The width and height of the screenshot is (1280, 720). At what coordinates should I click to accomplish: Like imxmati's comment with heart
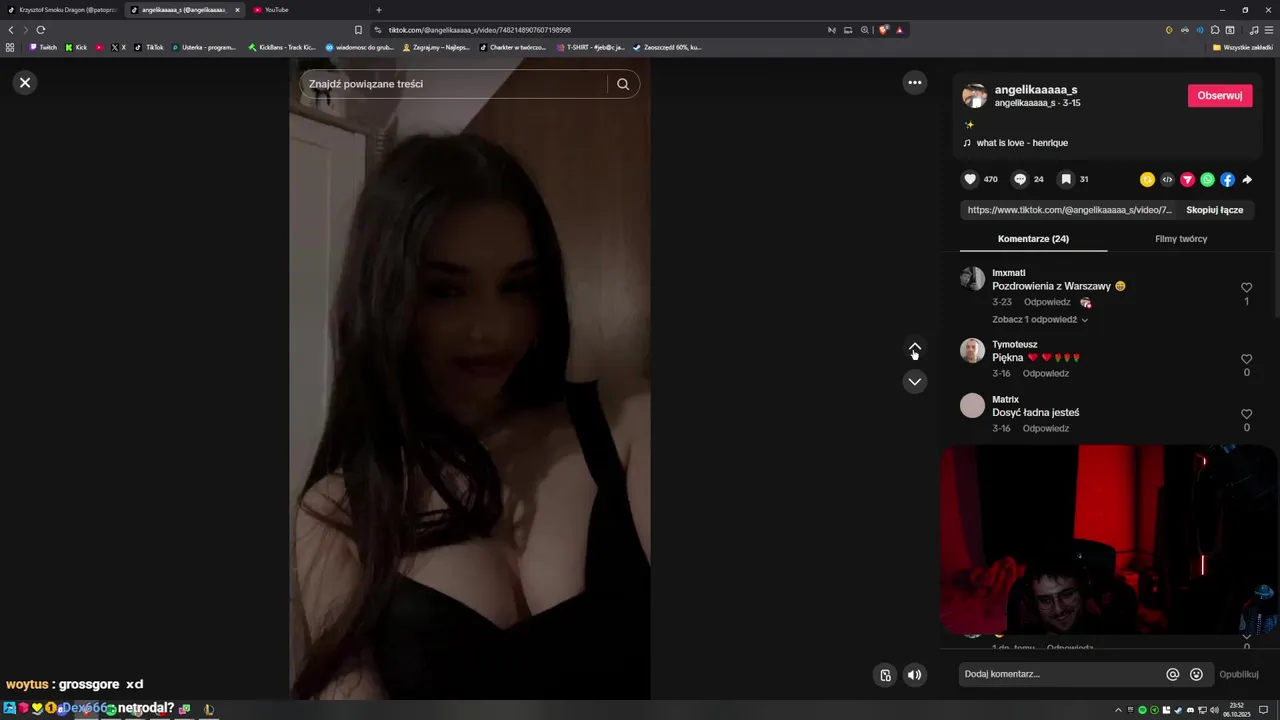[1246, 288]
